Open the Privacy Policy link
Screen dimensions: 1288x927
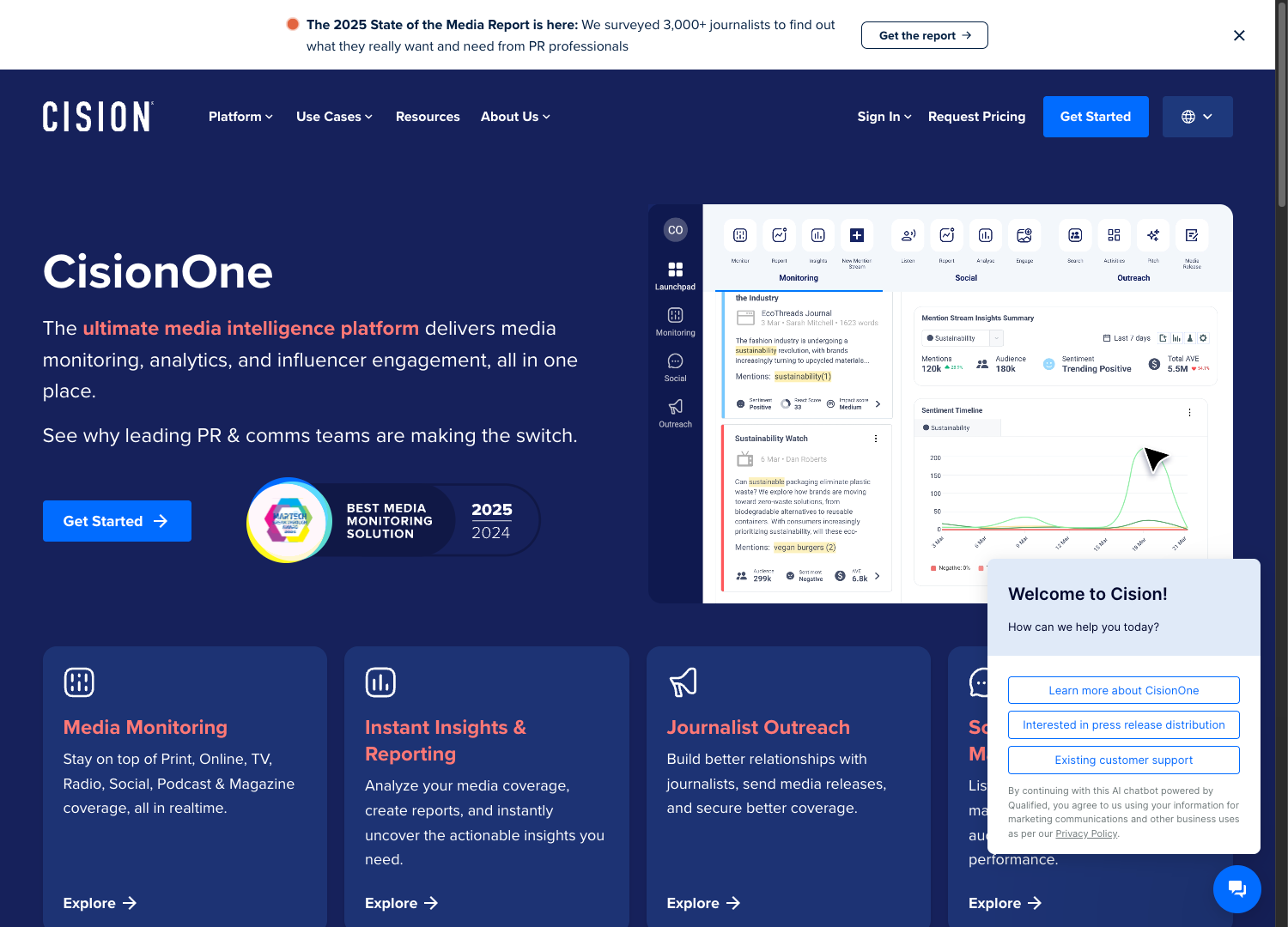(1085, 833)
